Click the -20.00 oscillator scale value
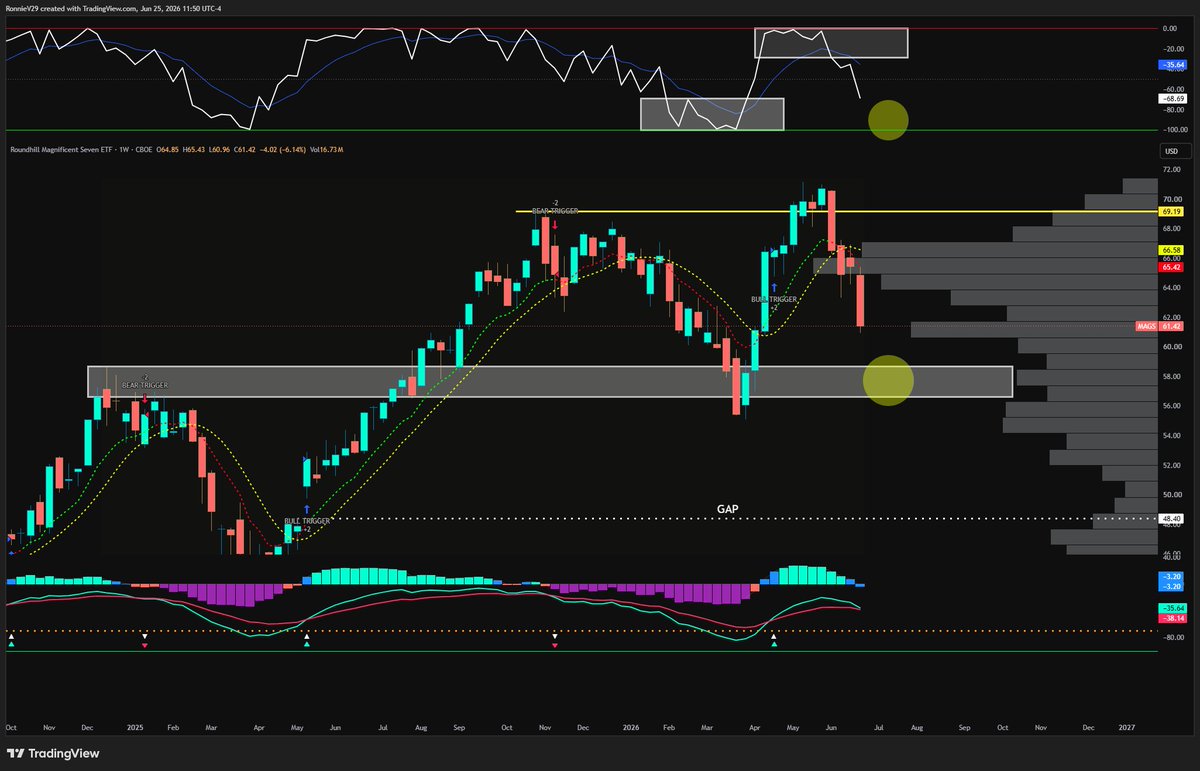This screenshot has width=1200, height=771. pyautogui.click(x=1173, y=47)
